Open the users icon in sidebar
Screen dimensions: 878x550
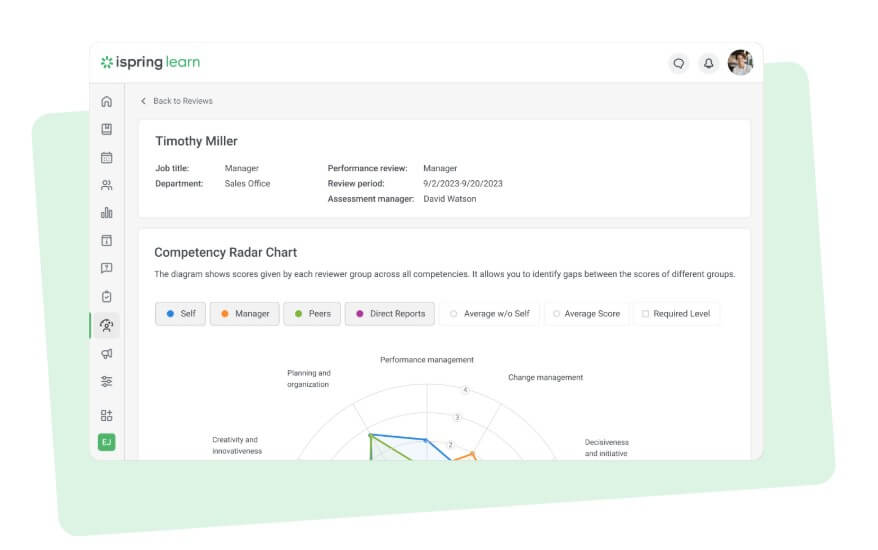[x=106, y=185]
